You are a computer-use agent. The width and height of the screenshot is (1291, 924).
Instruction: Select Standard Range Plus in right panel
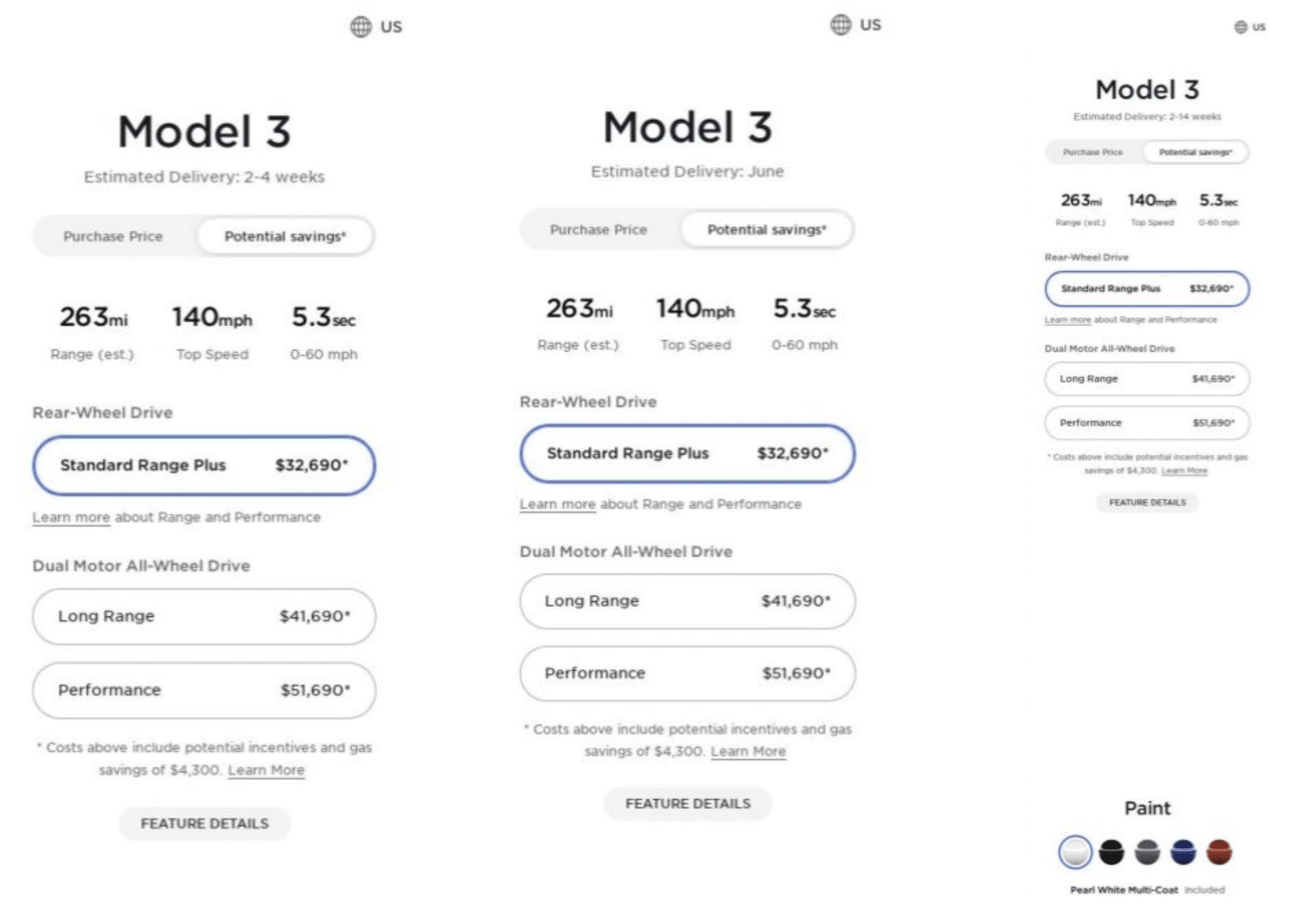1146,289
